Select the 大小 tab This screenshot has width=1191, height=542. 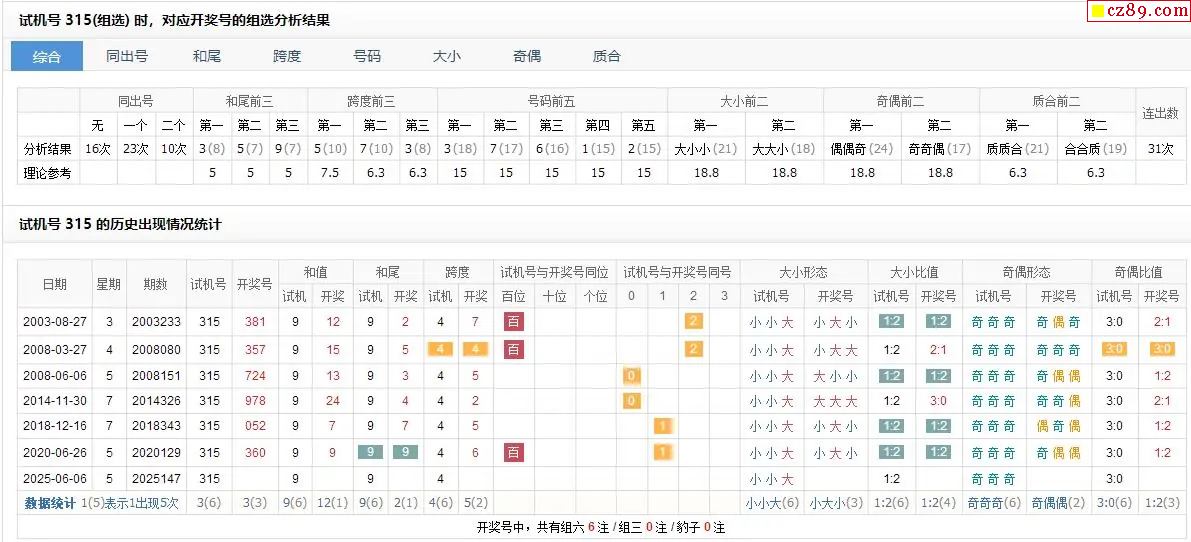click(x=447, y=56)
